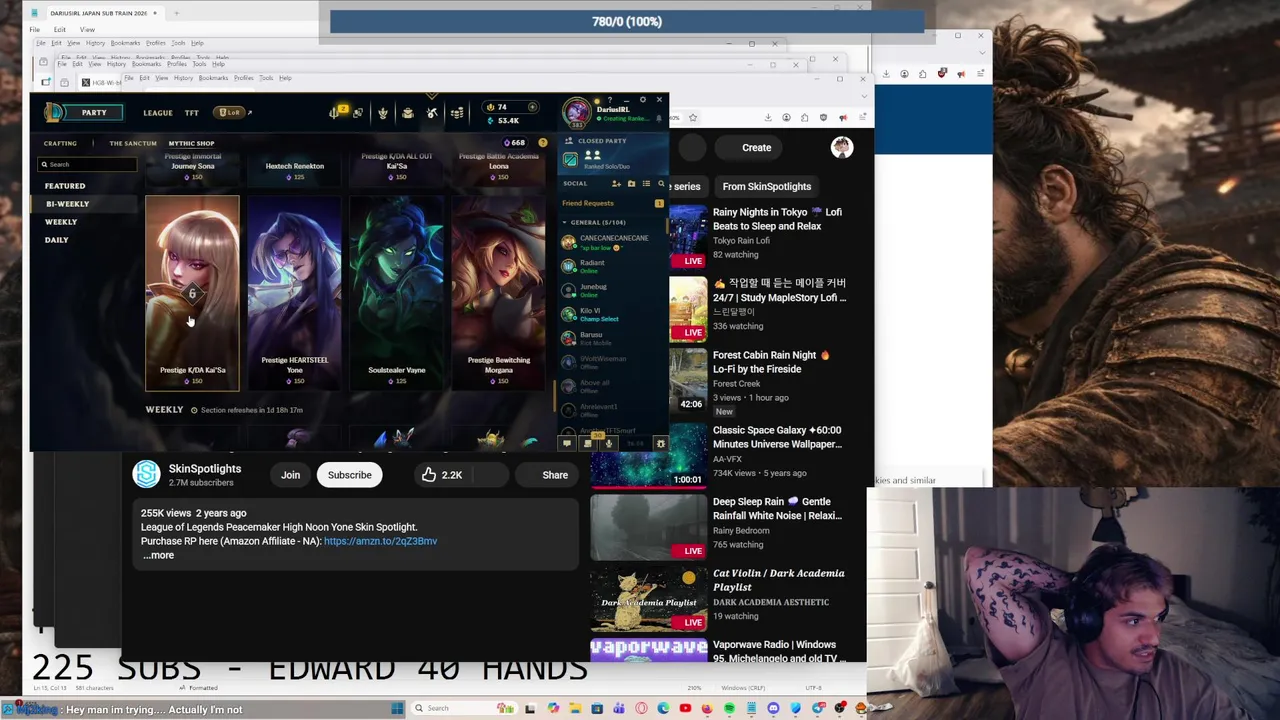This screenshot has width=1280, height=720.
Task: Select the Prestige K/DA Kai'Sa skin card
Action: [192, 293]
